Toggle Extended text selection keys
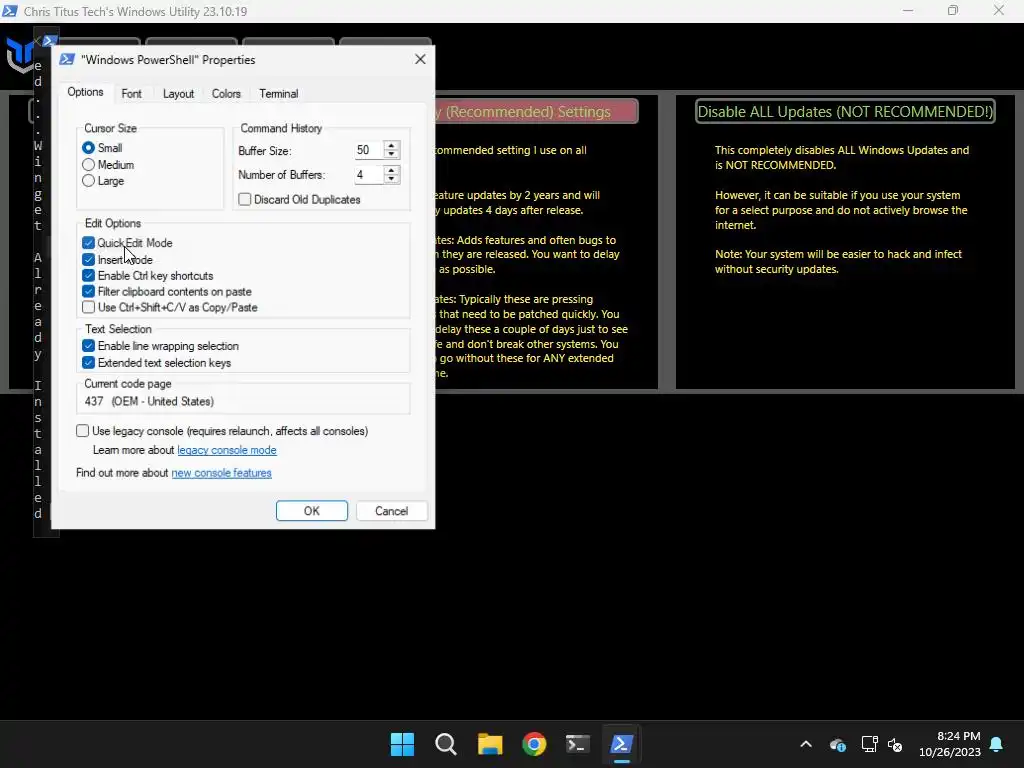The image size is (1024, 768). [x=88, y=362]
